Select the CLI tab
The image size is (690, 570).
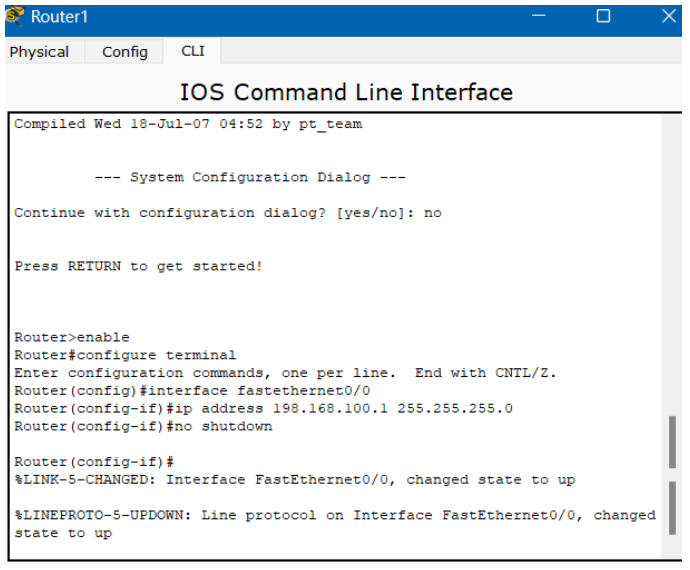tap(192, 51)
